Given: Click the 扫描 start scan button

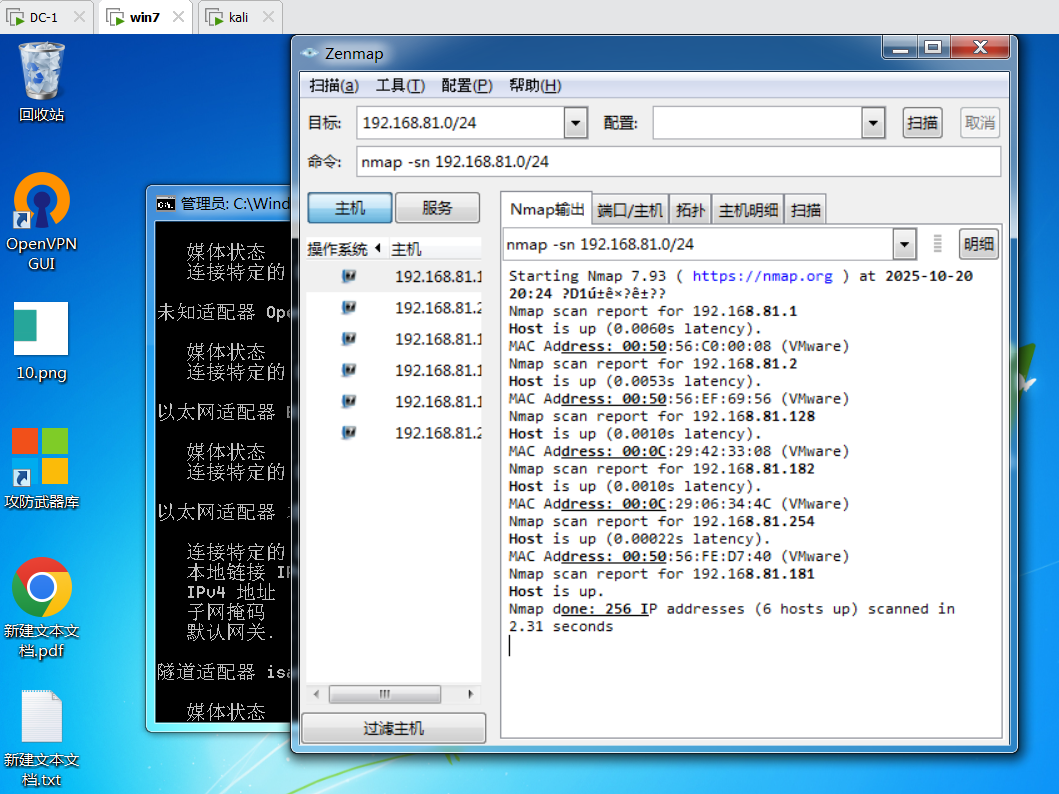Looking at the screenshot, I should [x=923, y=123].
